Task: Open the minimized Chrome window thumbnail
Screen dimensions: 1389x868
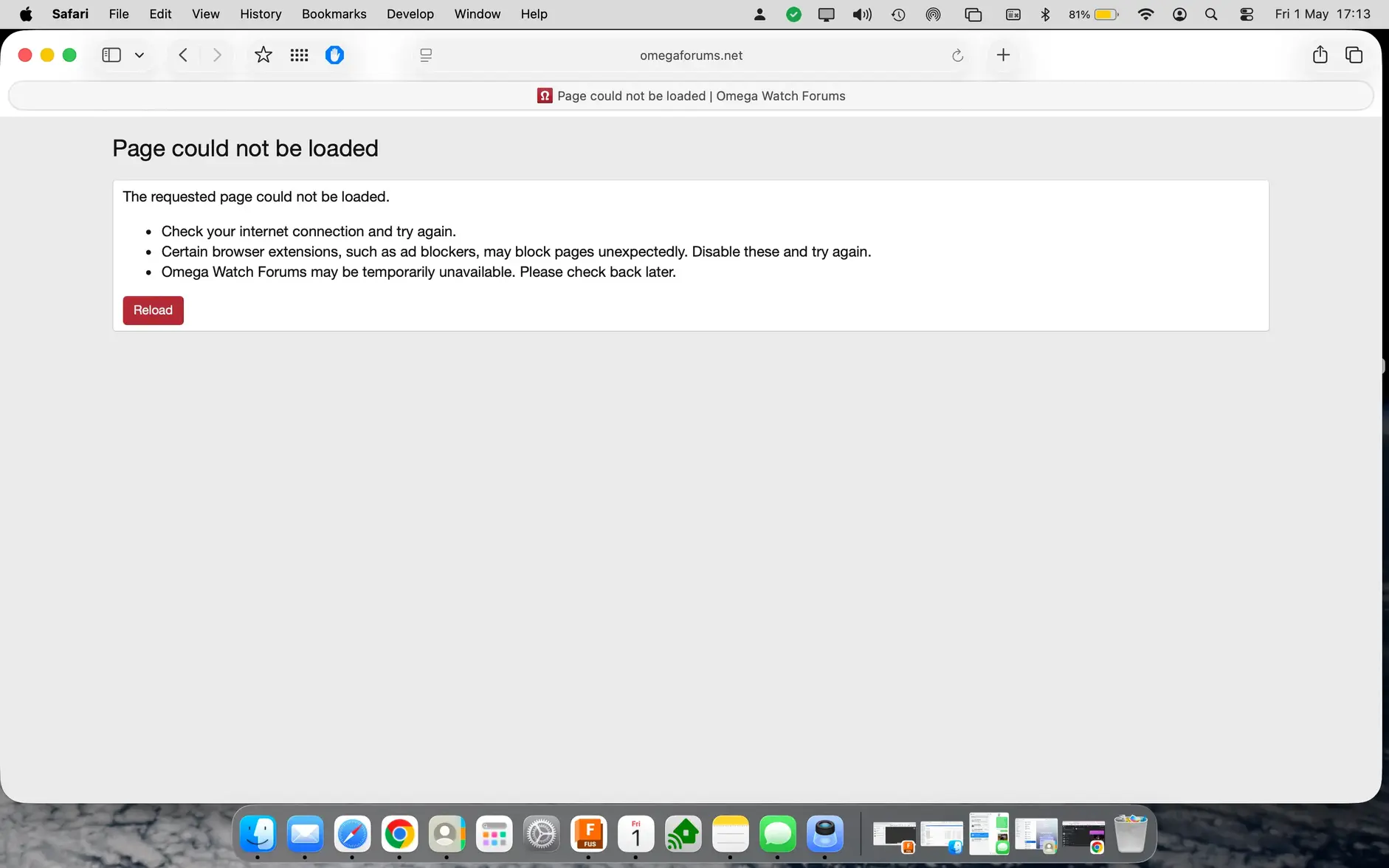Action: click(x=1083, y=836)
